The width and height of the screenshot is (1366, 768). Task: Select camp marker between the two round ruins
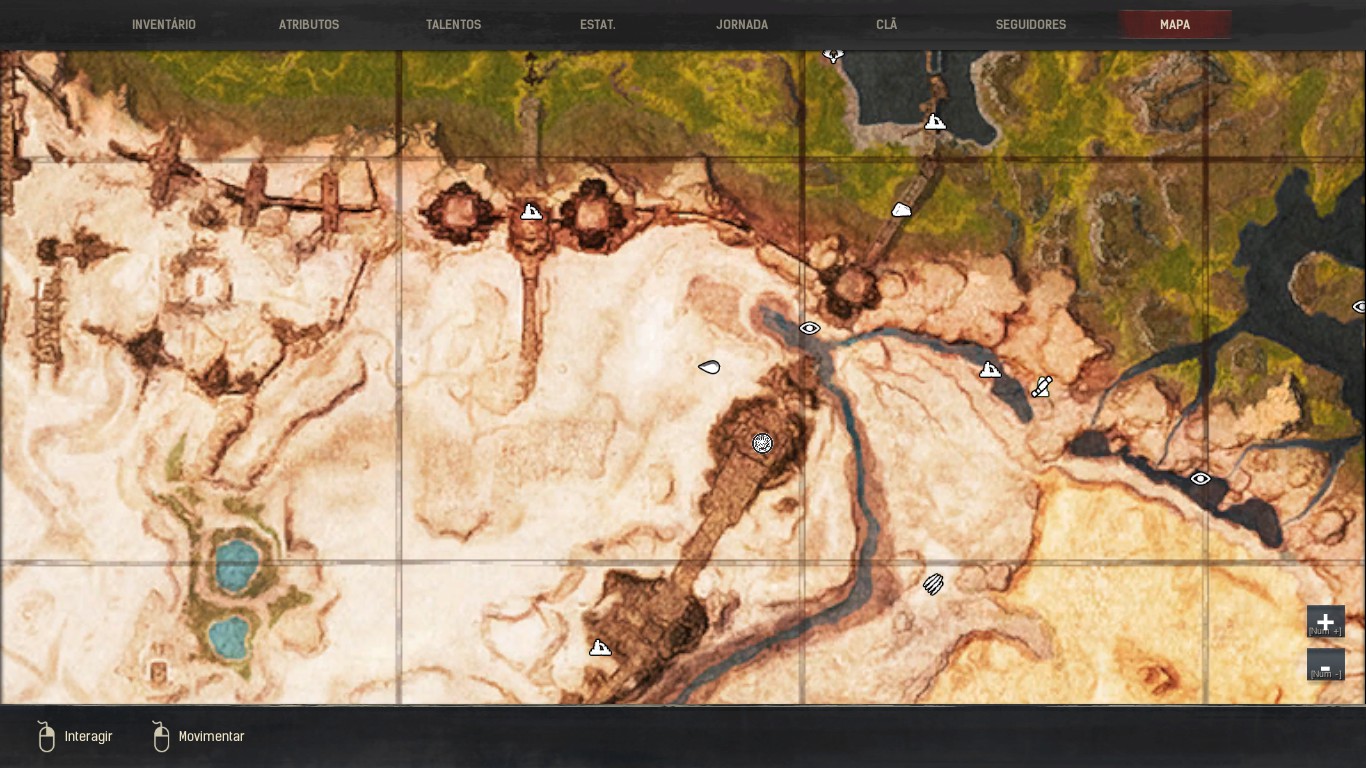pos(531,212)
